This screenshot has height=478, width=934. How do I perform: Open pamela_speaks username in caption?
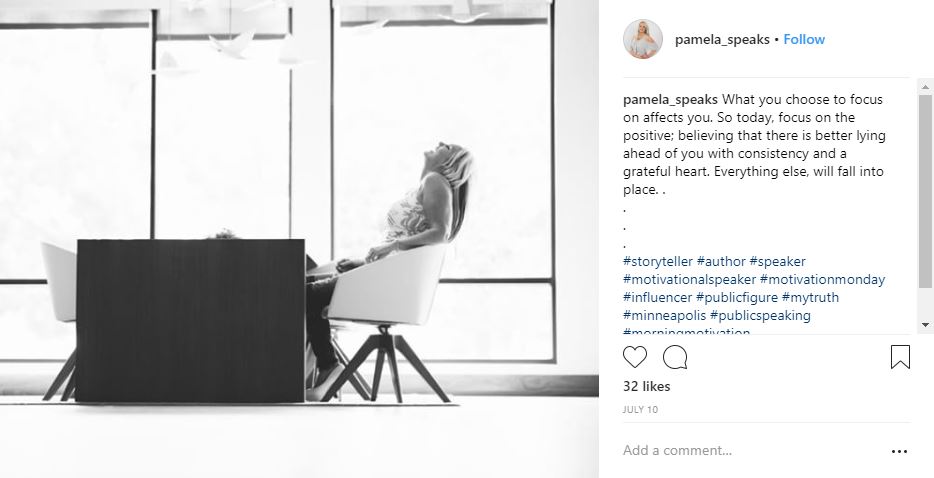click(x=670, y=100)
